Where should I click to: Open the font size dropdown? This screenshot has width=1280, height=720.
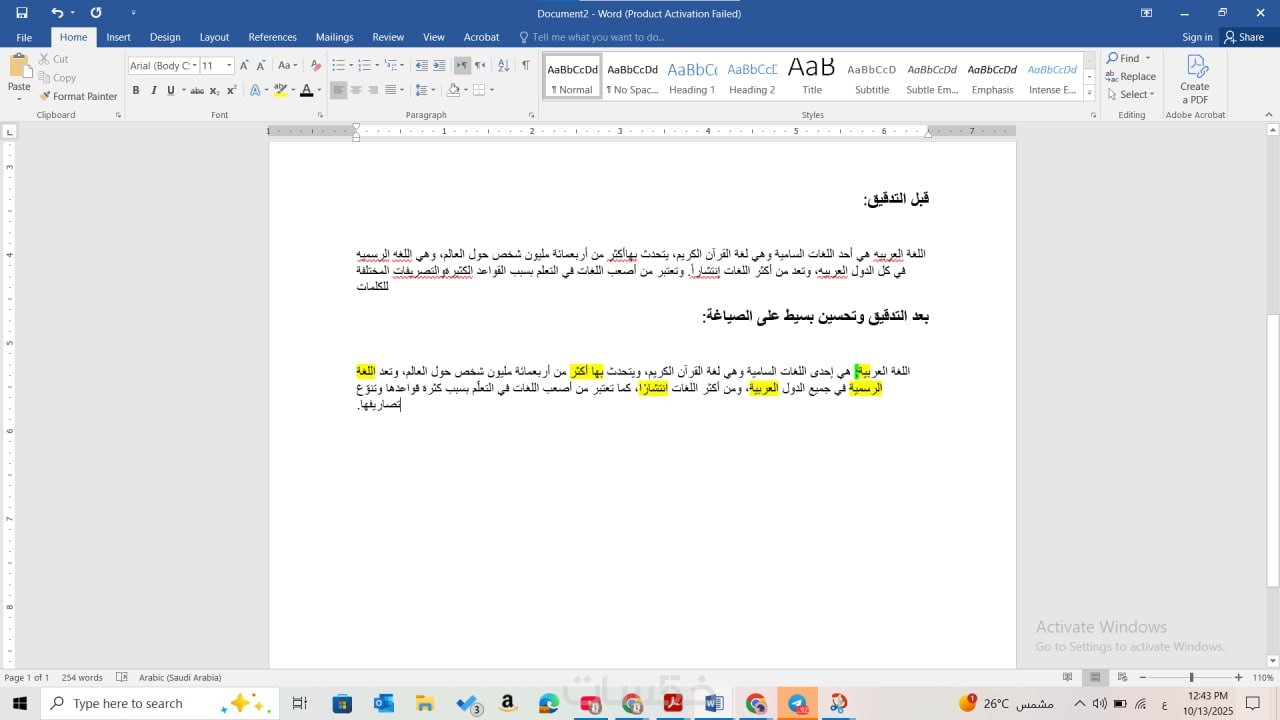point(229,66)
